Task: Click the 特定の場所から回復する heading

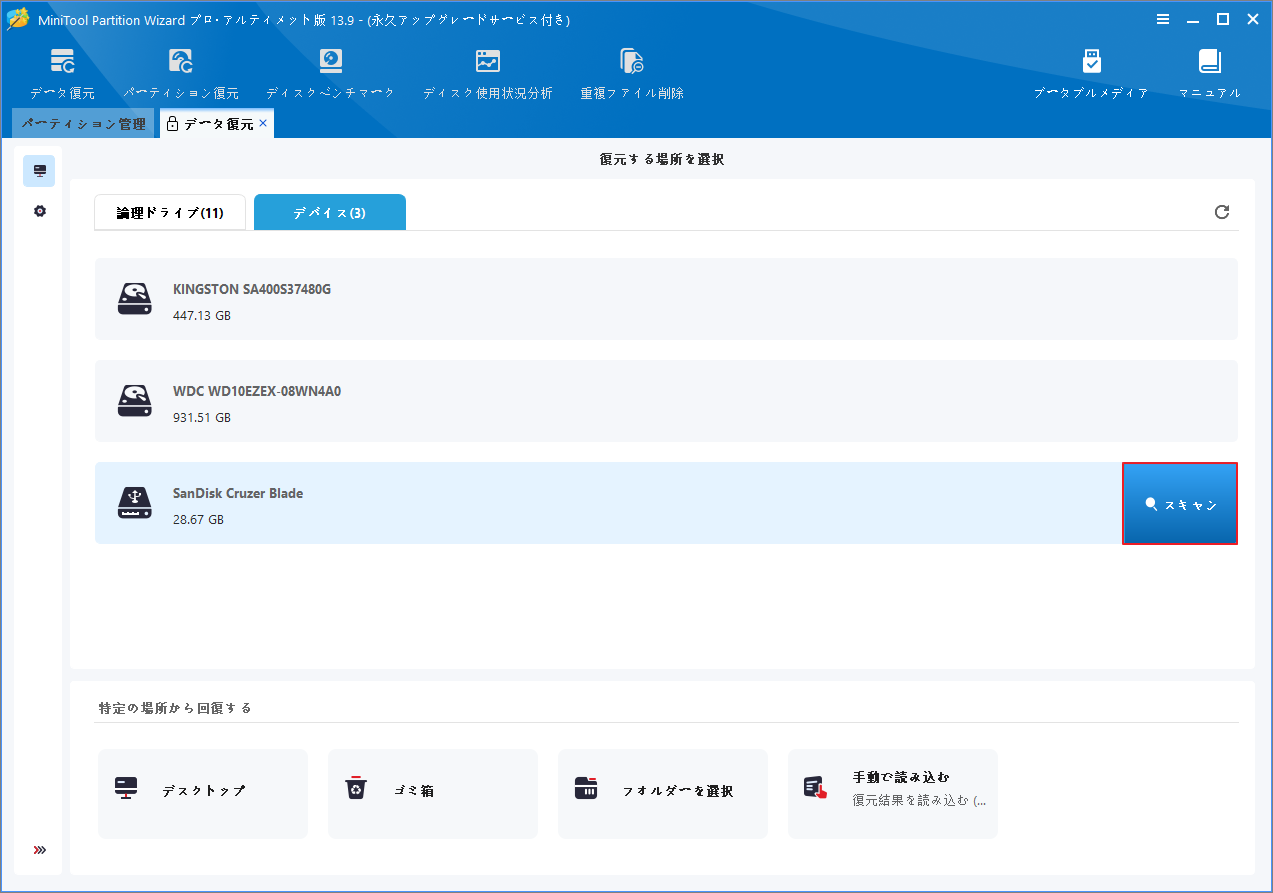Action: [x=175, y=708]
